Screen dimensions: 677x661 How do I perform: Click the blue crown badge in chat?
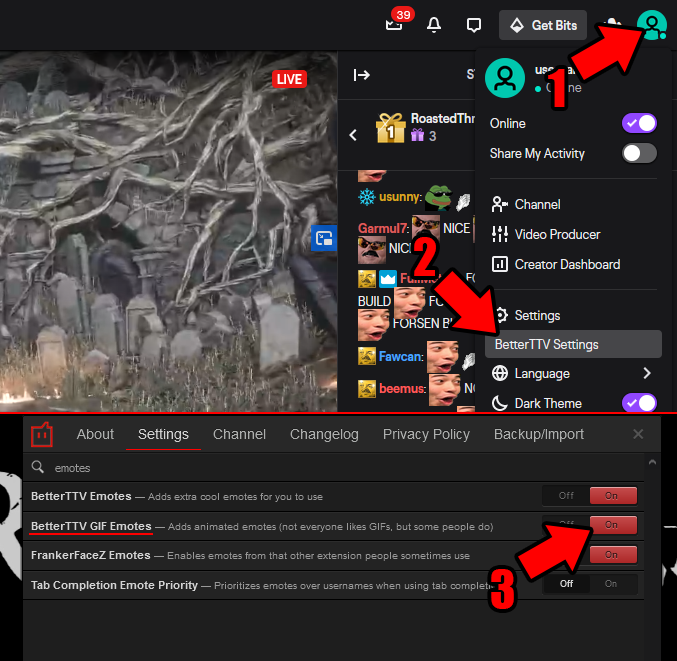[388, 279]
